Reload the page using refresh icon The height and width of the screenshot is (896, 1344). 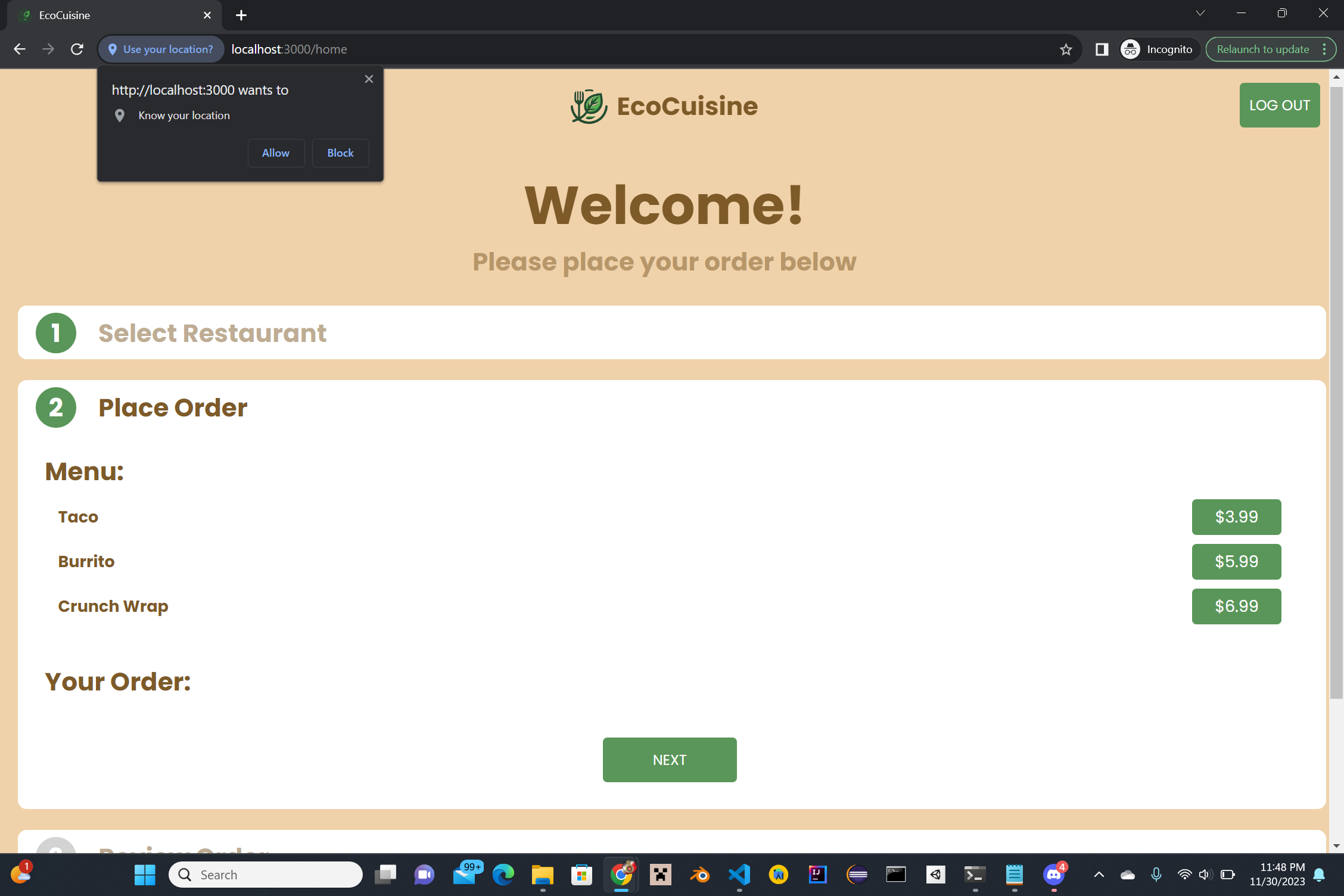[x=77, y=49]
